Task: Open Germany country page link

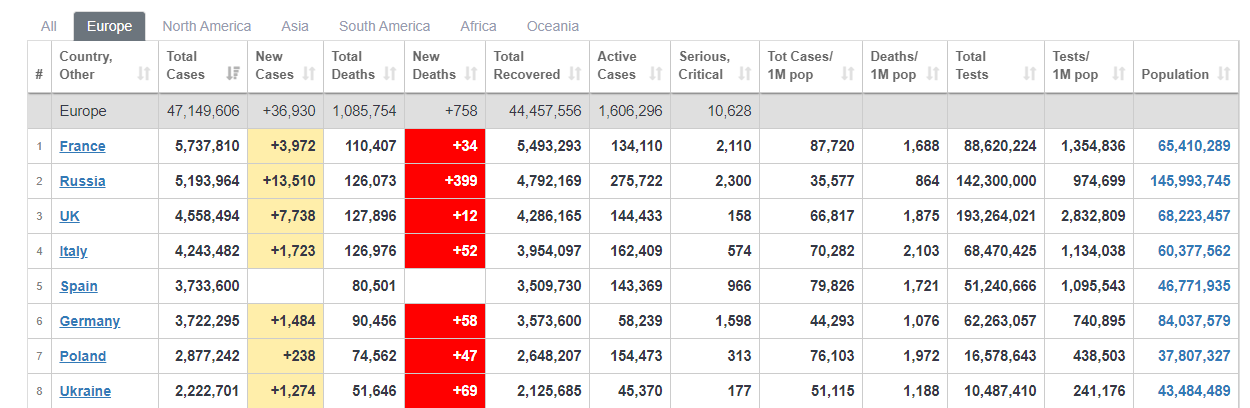Action: click(89, 321)
